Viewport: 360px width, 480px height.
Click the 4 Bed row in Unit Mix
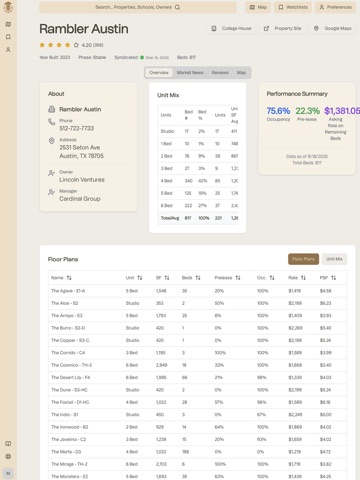[198, 181]
